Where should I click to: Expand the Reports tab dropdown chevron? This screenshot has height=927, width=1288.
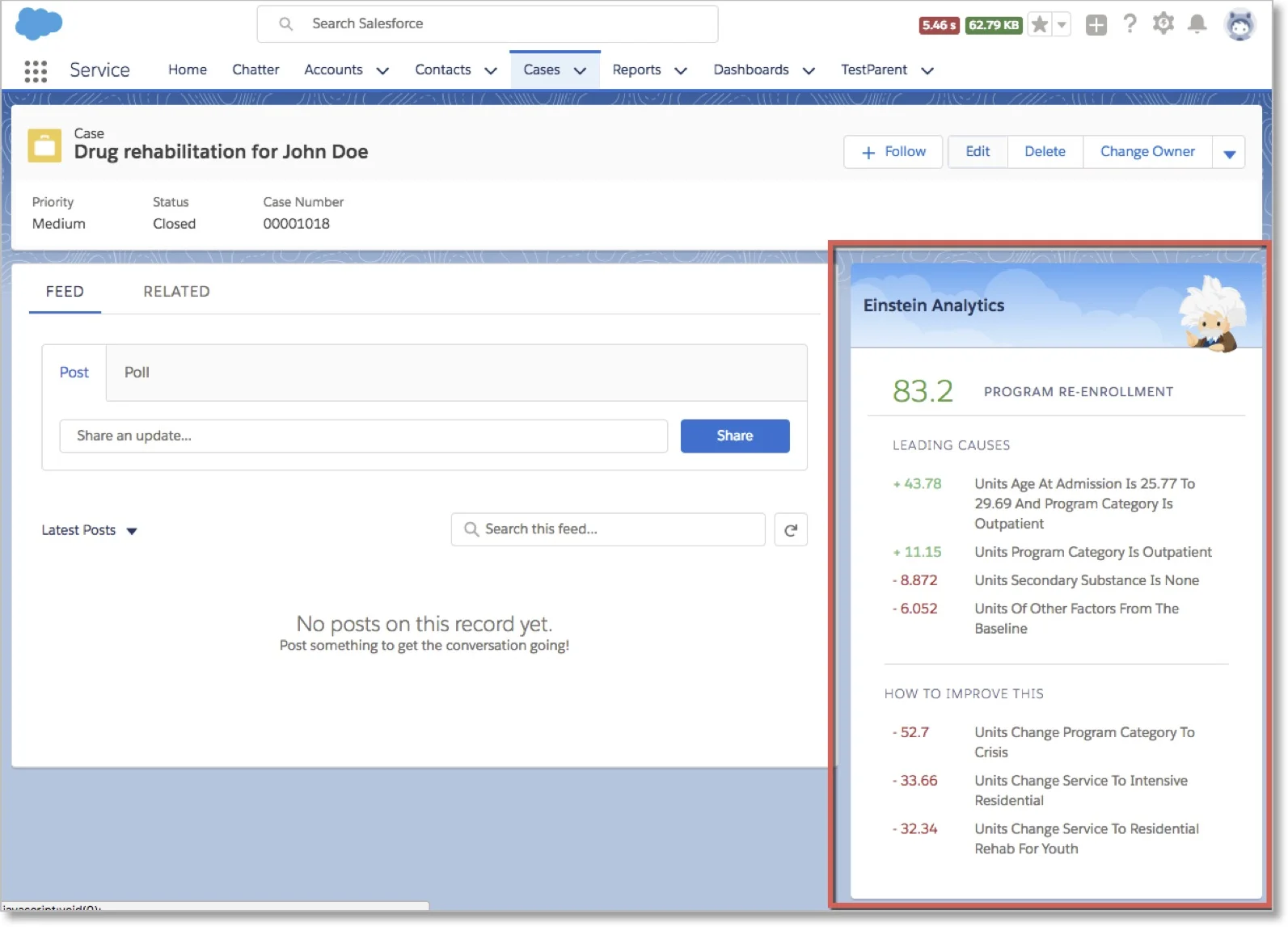pyautogui.click(x=681, y=71)
